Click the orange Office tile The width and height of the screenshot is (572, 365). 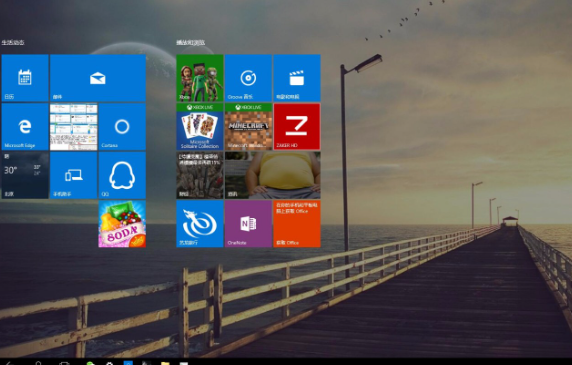tap(297, 224)
